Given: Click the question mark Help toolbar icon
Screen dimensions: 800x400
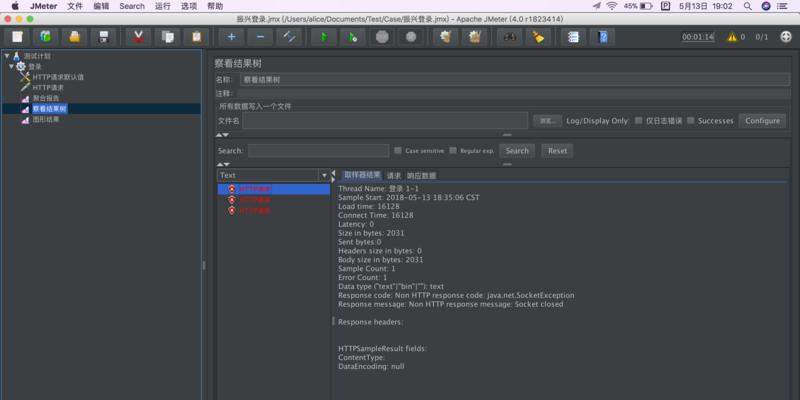Looking at the screenshot, I should 603,37.
